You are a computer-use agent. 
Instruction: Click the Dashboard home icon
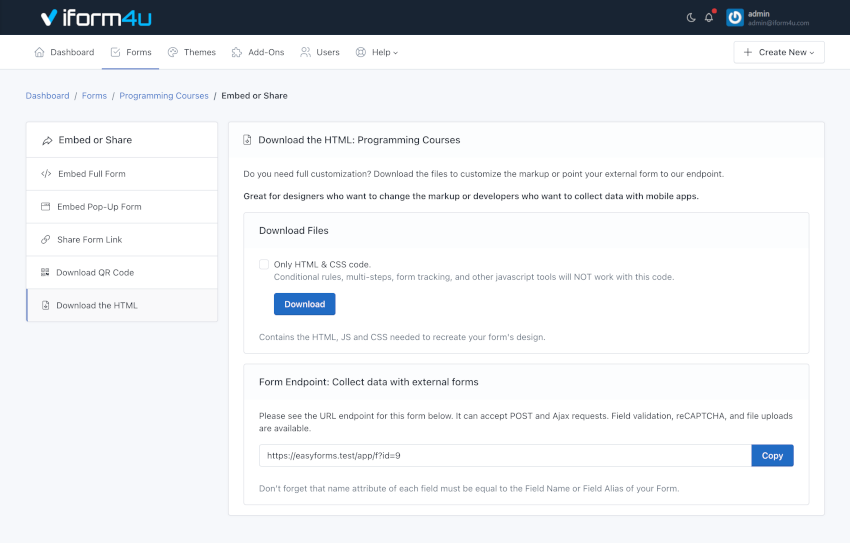pyautogui.click(x=39, y=52)
